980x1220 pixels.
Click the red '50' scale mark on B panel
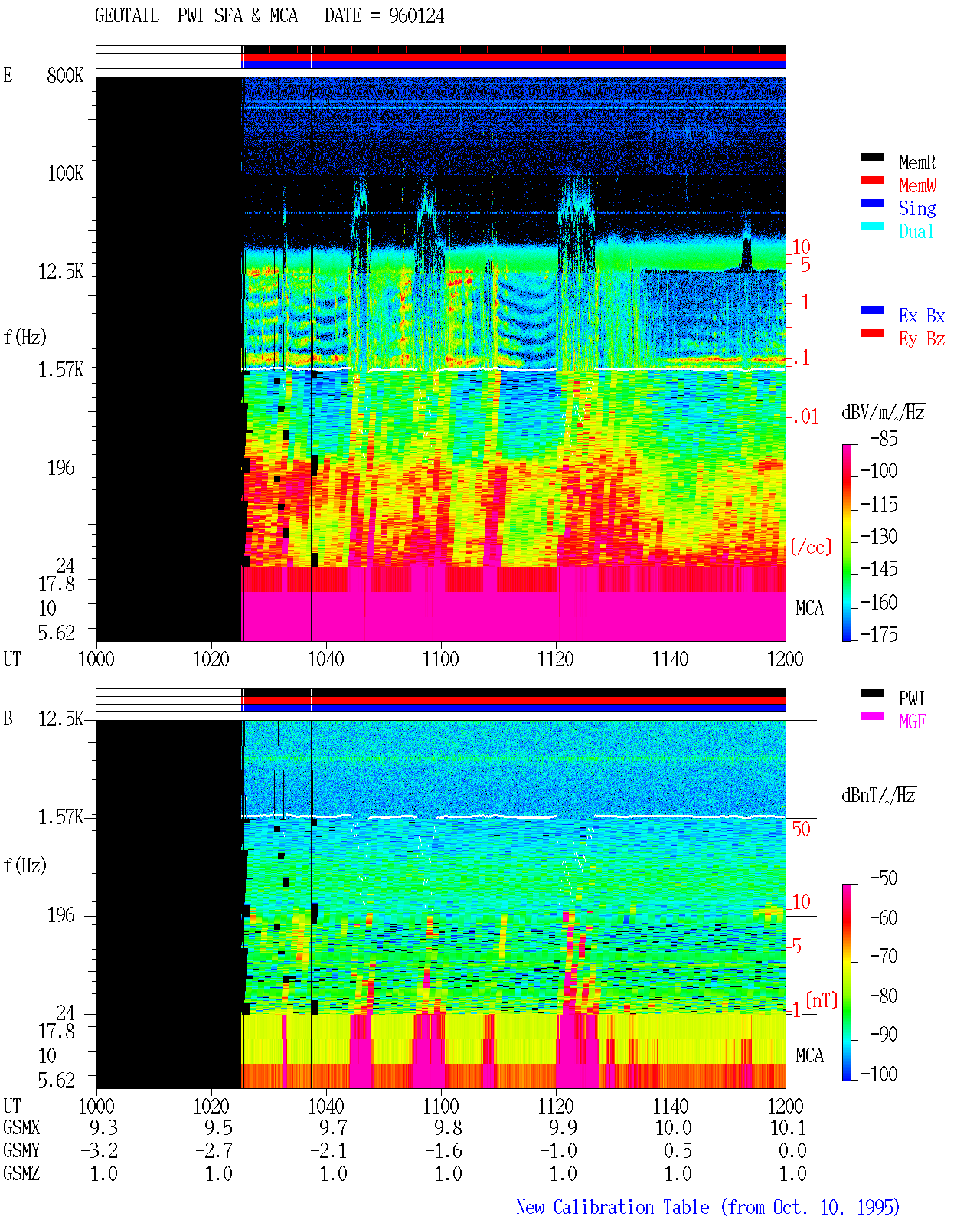pos(801,829)
